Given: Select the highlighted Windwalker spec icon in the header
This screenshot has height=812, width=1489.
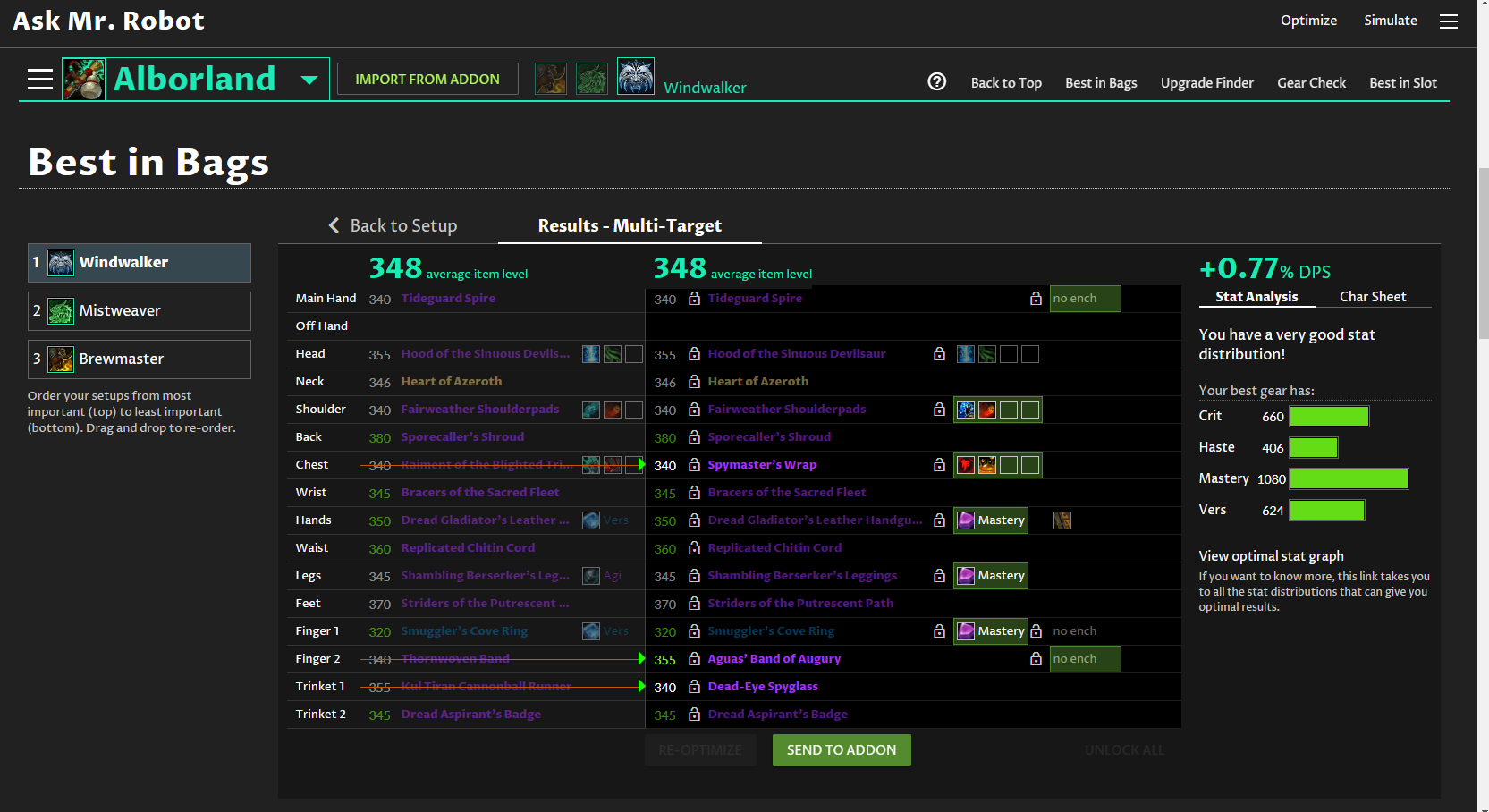Looking at the screenshot, I should pyautogui.click(x=636, y=76).
